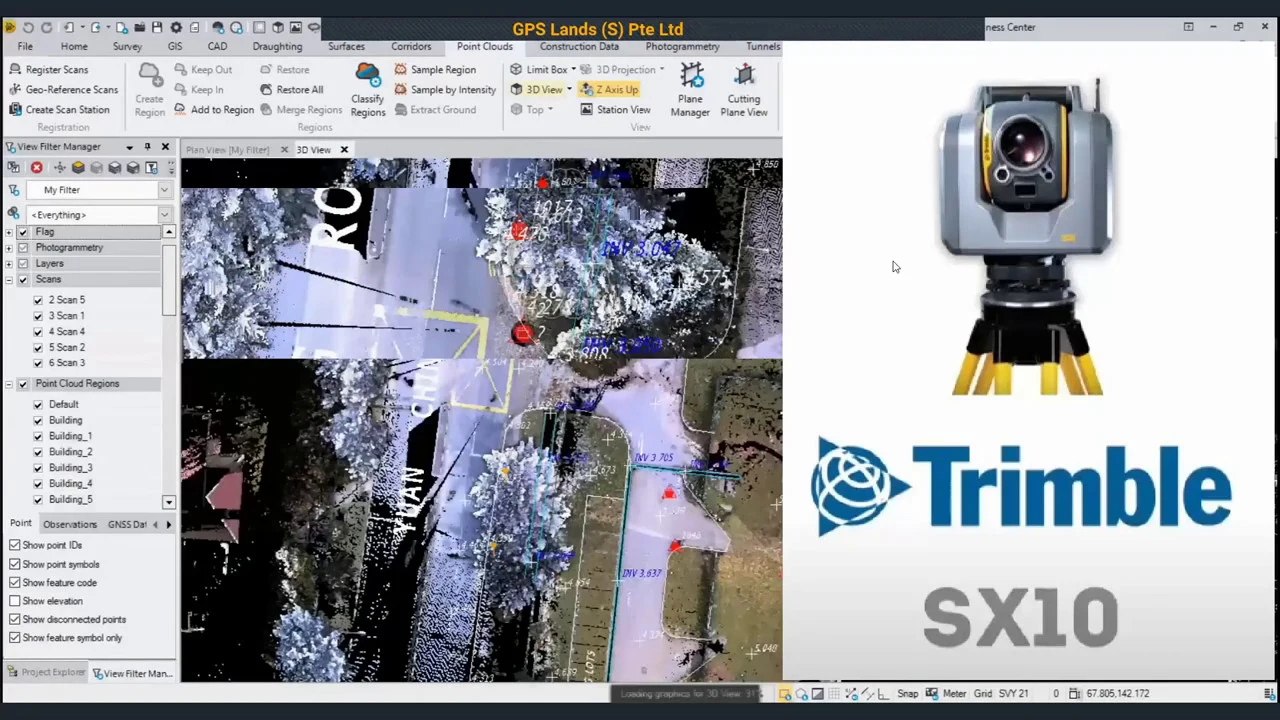Click Meter units in status bar
Image resolution: width=1280 pixels, height=720 pixels.
point(954,694)
